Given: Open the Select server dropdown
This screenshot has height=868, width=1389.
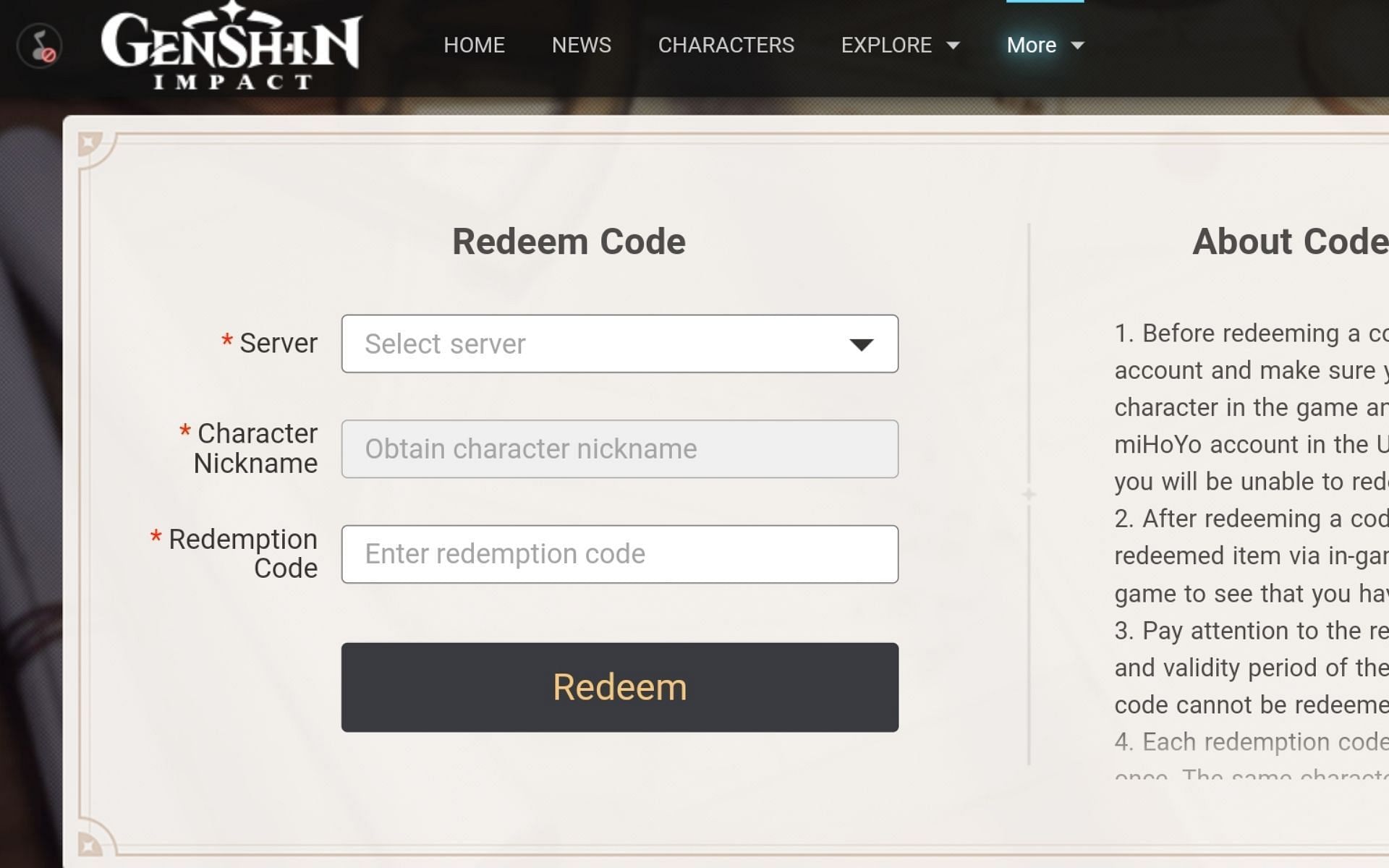Looking at the screenshot, I should [x=619, y=344].
